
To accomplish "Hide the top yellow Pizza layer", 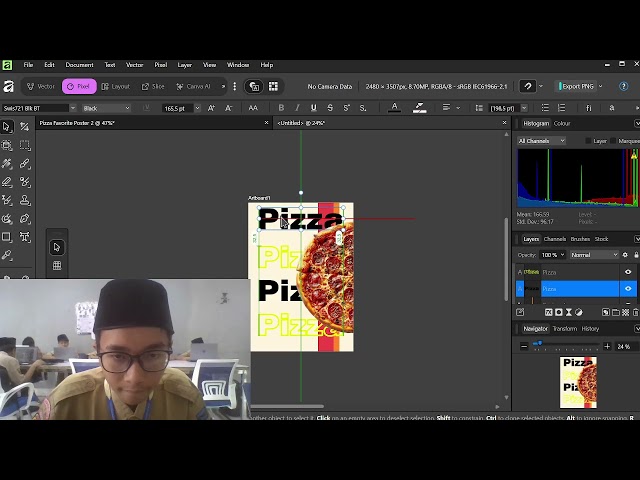I will coord(628,272).
